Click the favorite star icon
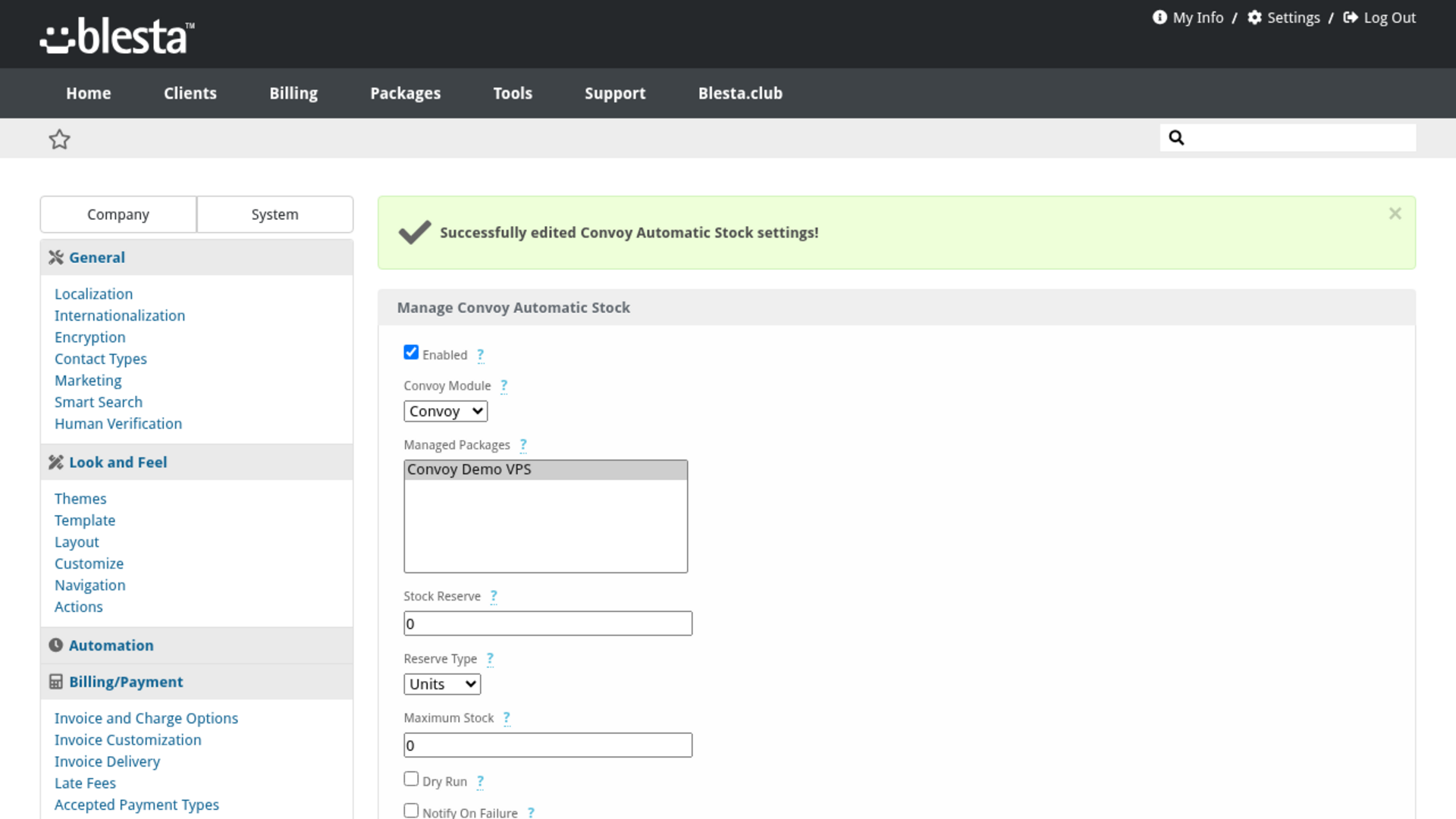Viewport: 1456px width, 819px height. (59, 139)
